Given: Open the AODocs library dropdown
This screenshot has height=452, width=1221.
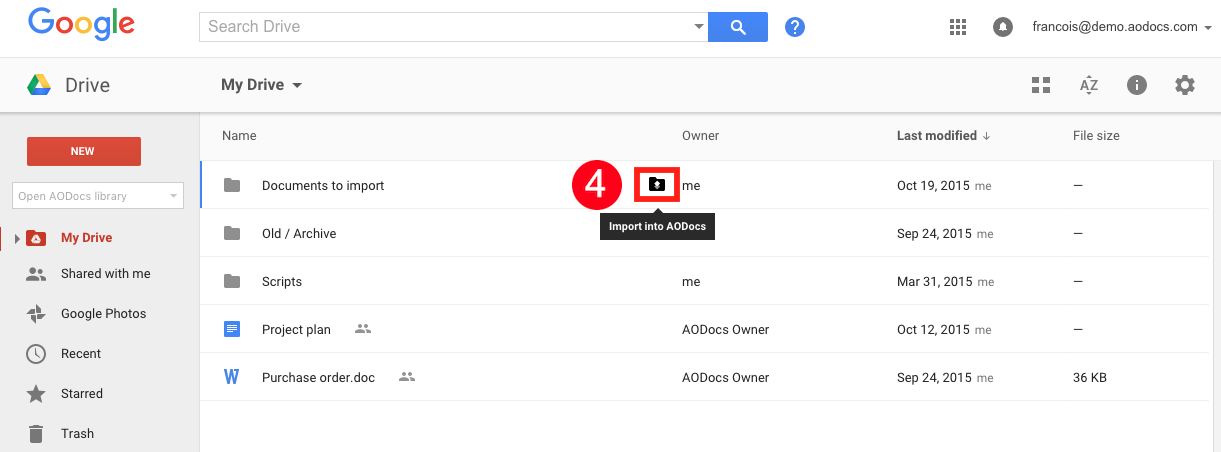Looking at the screenshot, I should pyautogui.click(x=98, y=196).
